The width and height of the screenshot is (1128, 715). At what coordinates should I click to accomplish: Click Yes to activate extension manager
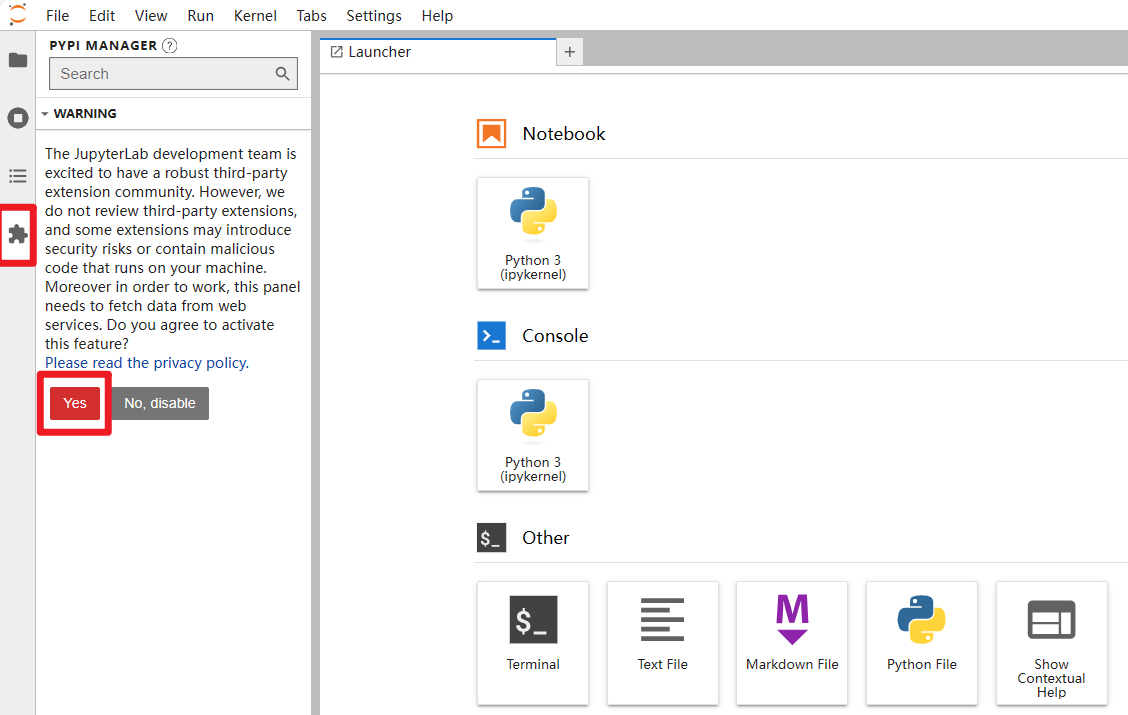click(x=75, y=403)
